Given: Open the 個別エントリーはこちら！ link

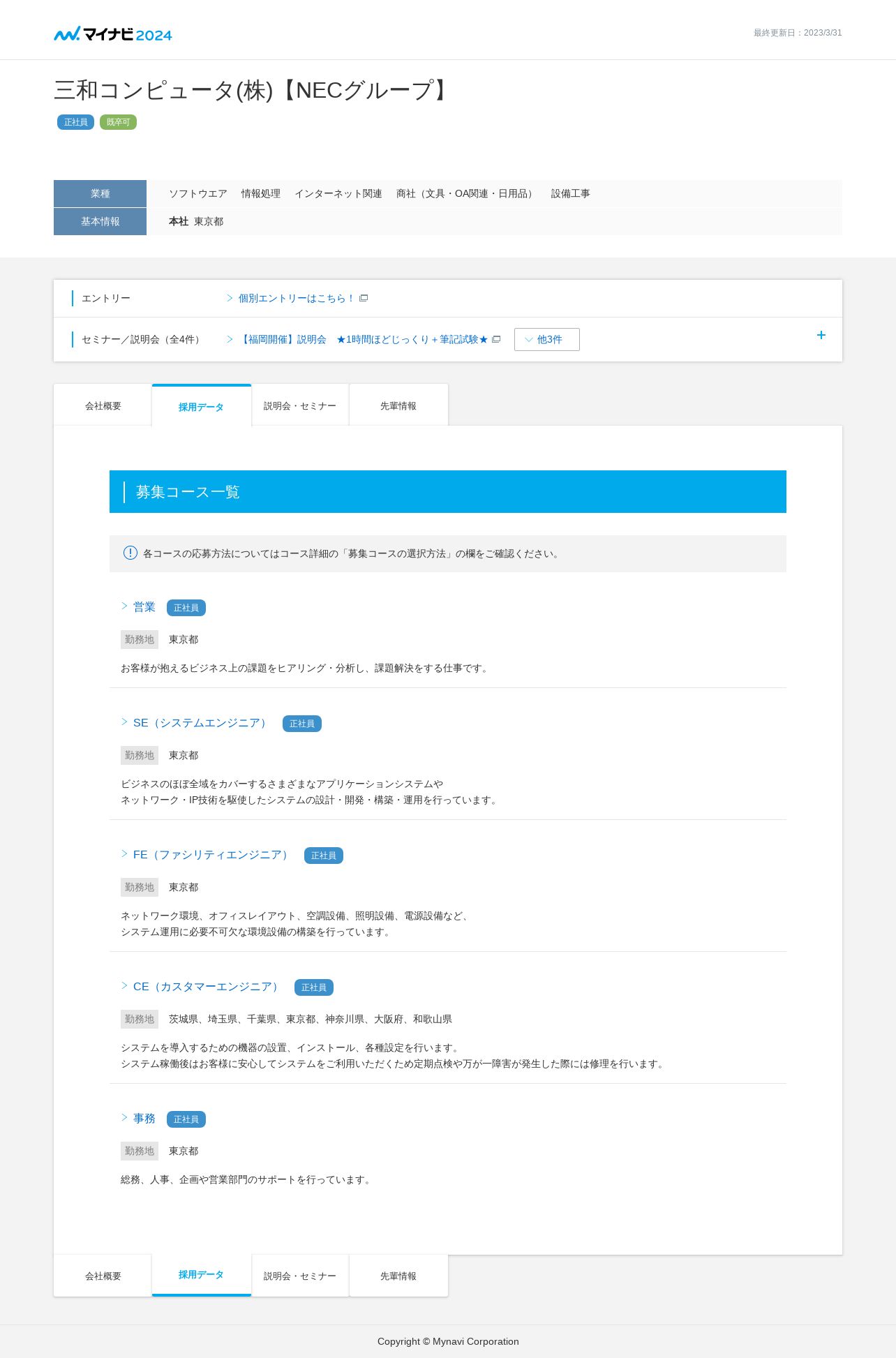Looking at the screenshot, I should [x=297, y=298].
